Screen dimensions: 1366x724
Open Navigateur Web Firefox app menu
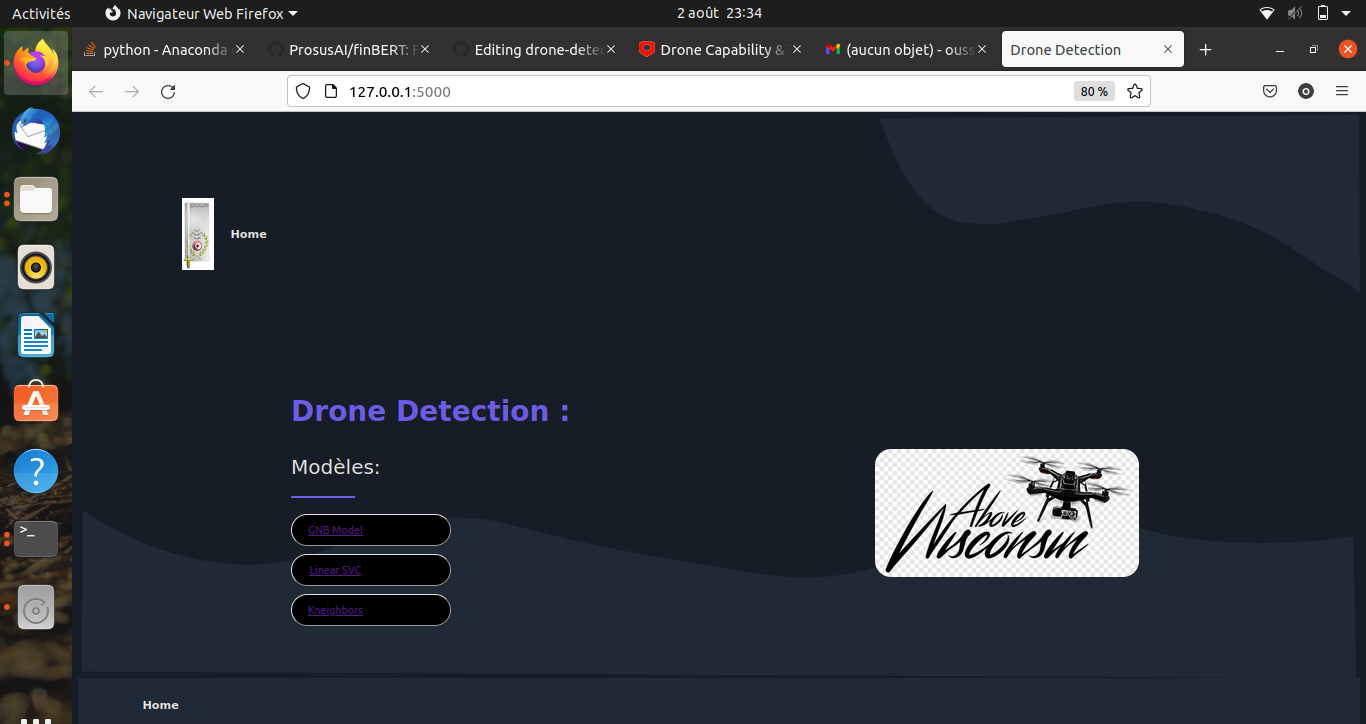click(x=201, y=13)
